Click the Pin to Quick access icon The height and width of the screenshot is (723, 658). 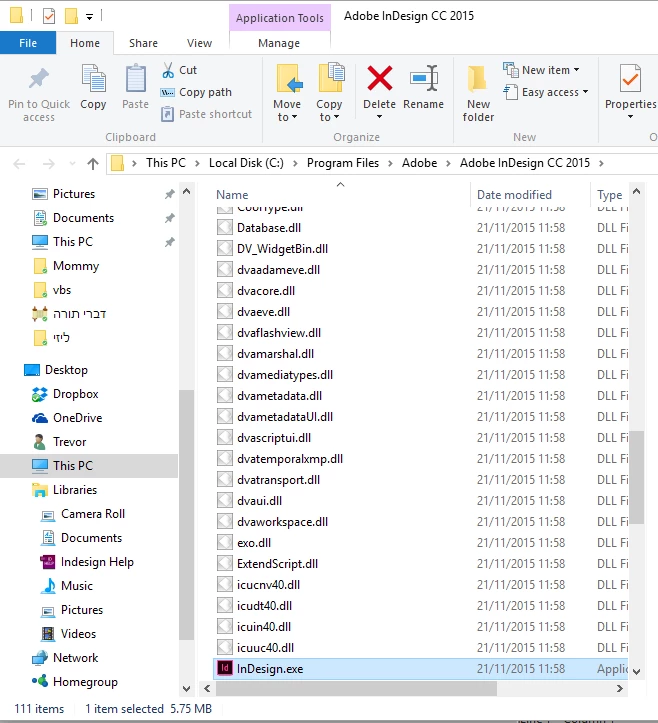point(38,78)
